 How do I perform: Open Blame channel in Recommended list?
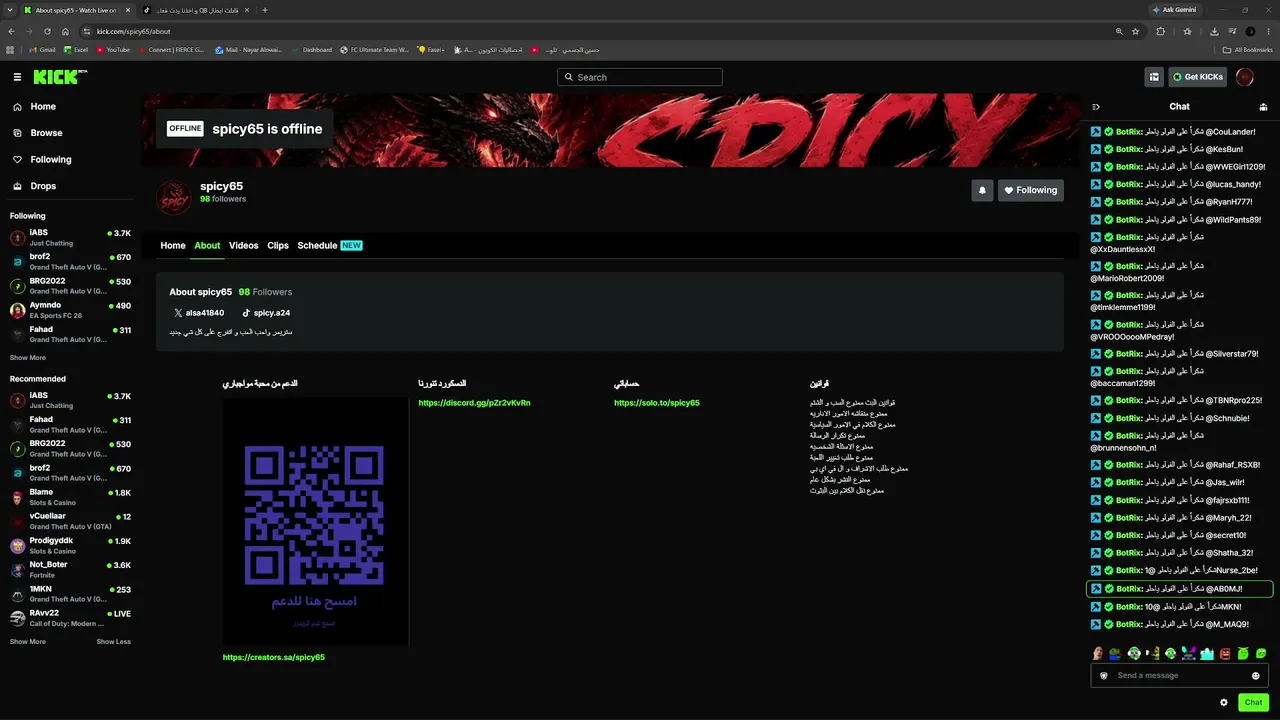coord(70,497)
